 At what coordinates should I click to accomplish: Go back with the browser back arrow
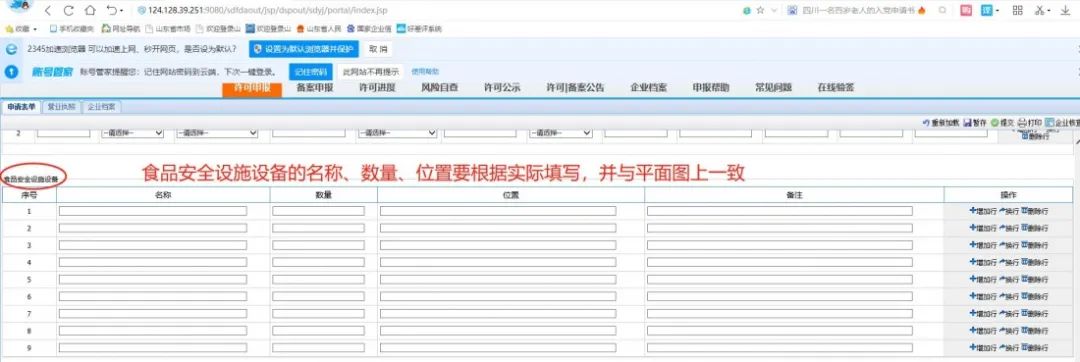pos(48,10)
